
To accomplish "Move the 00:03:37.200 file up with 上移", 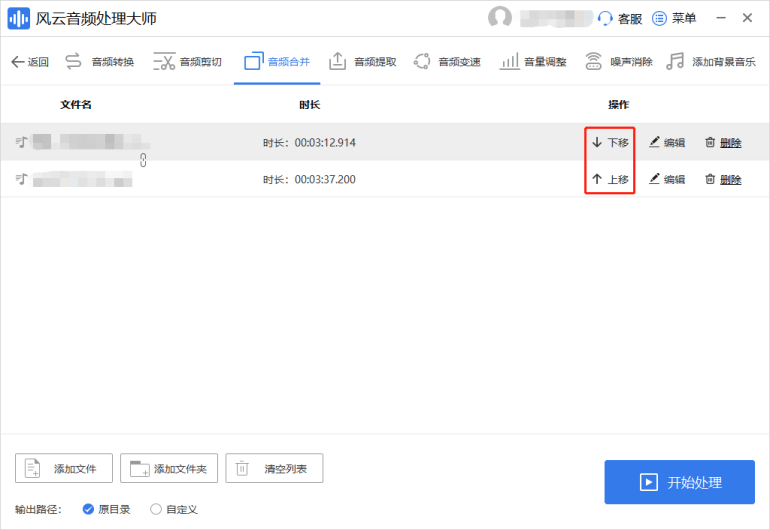I will (610, 179).
